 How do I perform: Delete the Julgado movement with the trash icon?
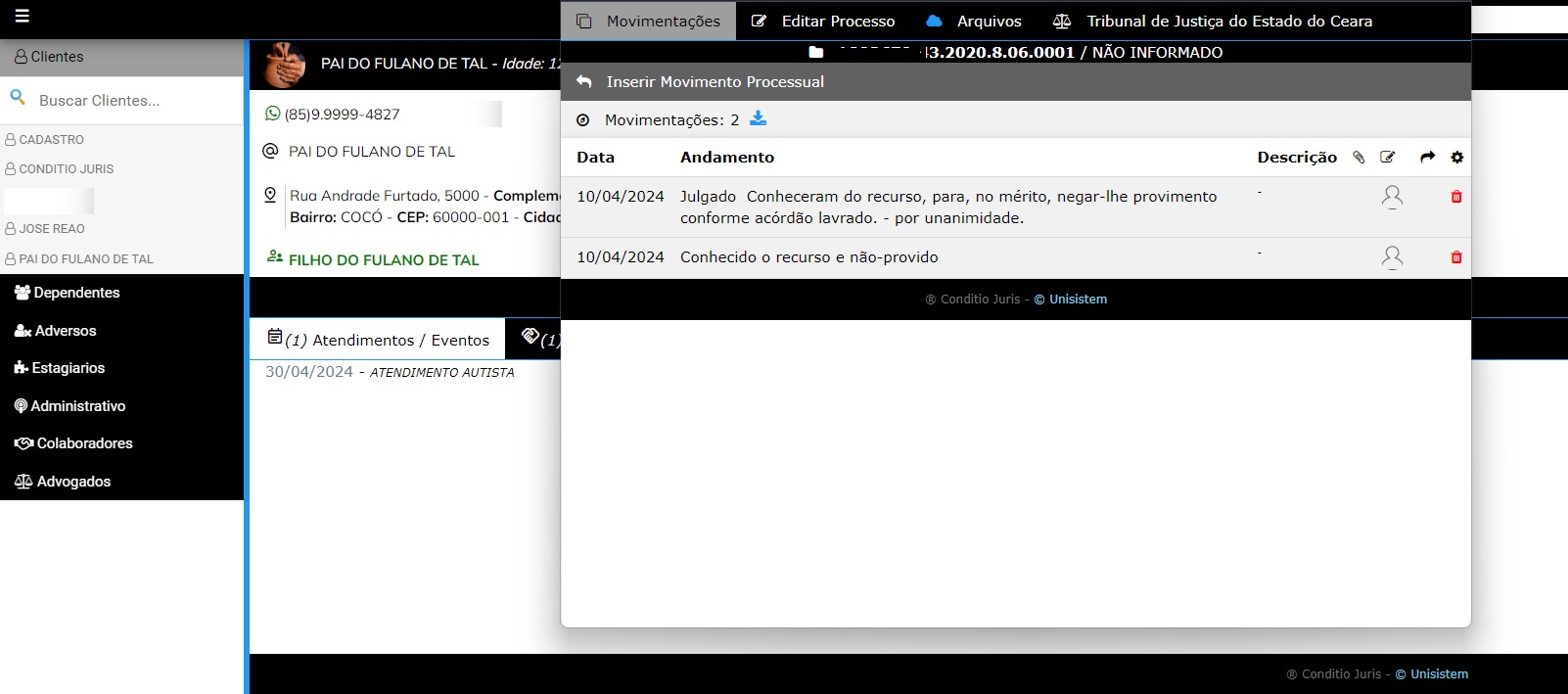click(x=1456, y=197)
